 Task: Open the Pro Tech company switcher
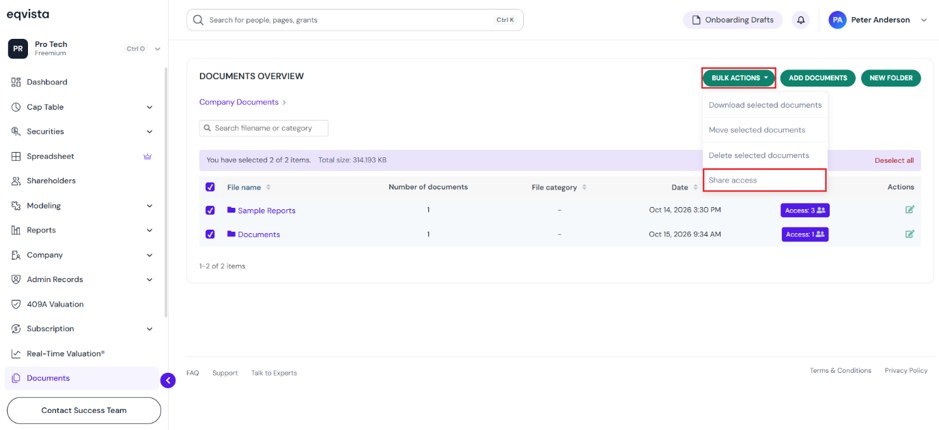point(84,49)
